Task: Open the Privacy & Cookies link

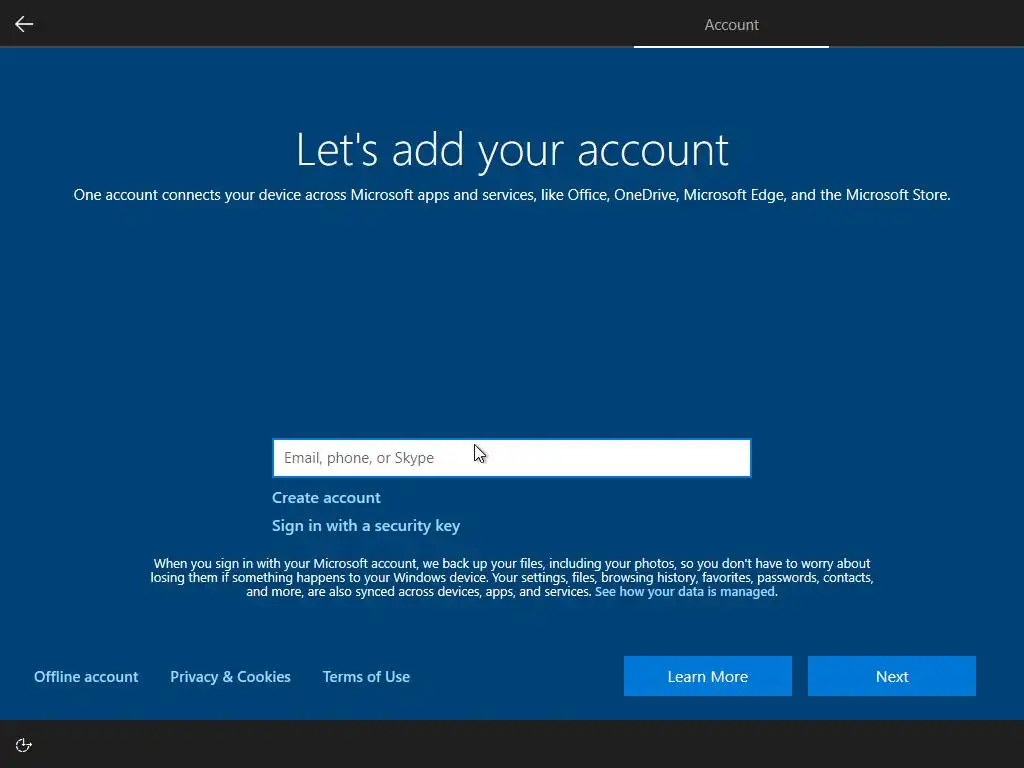Action: pyautogui.click(x=230, y=677)
